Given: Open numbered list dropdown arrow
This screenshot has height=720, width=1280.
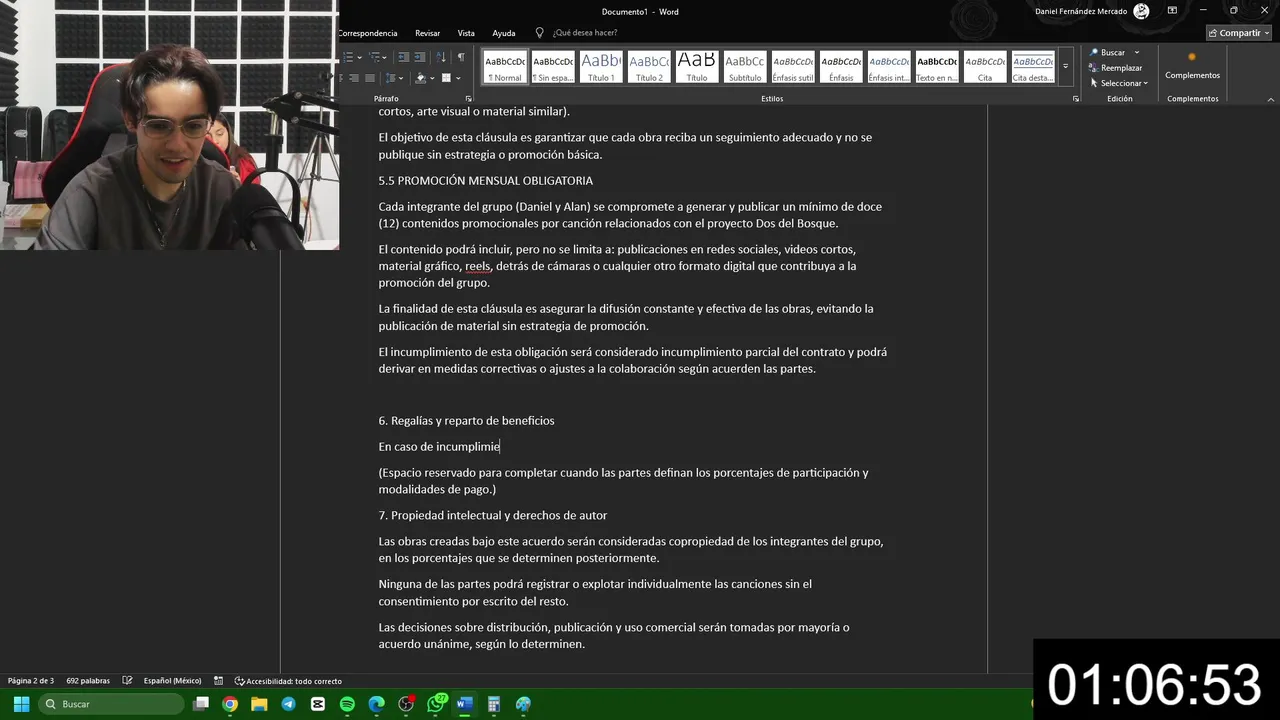Looking at the screenshot, I should 360,57.
